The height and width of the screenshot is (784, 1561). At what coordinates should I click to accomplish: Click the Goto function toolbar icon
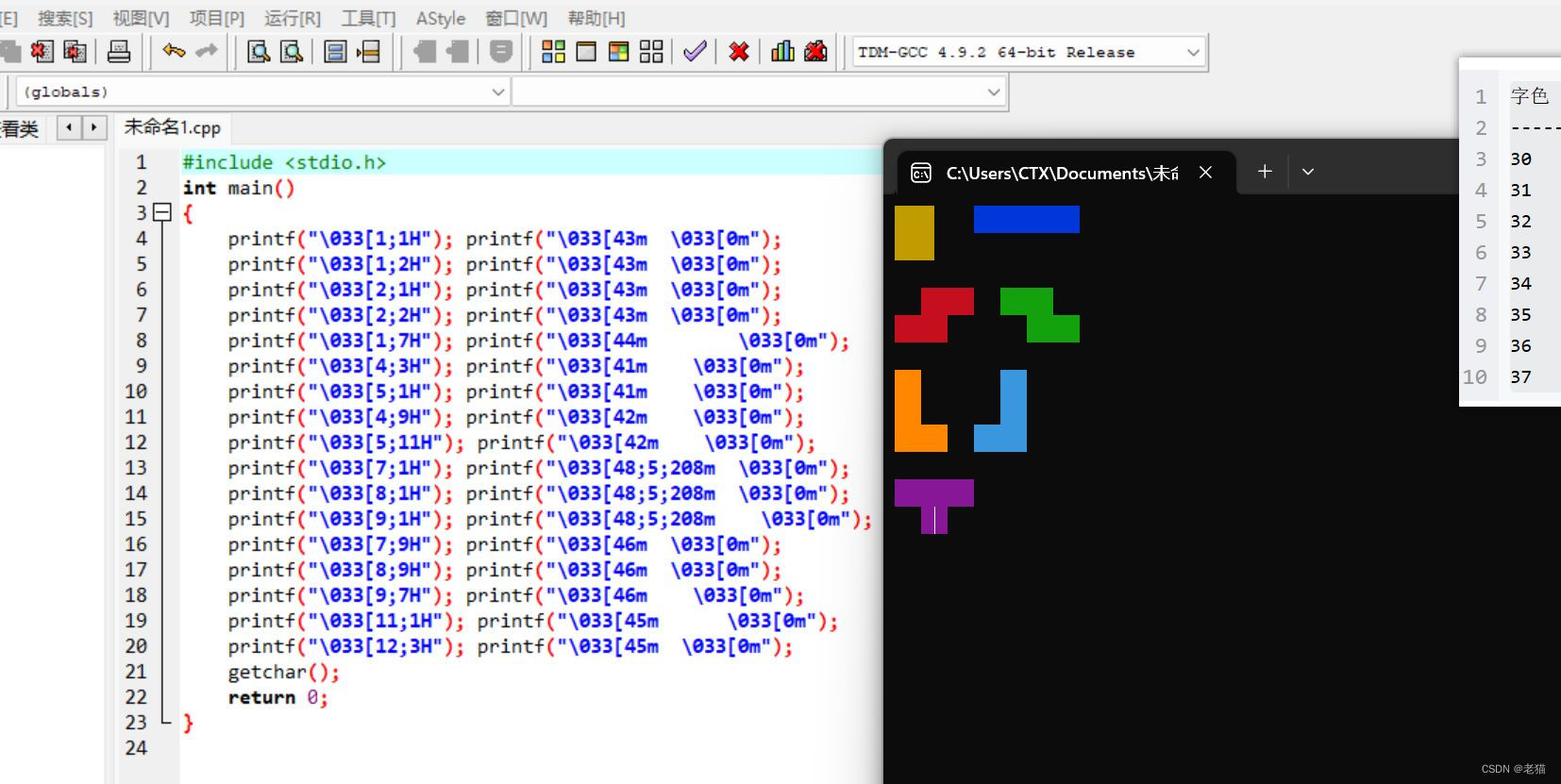point(335,52)
